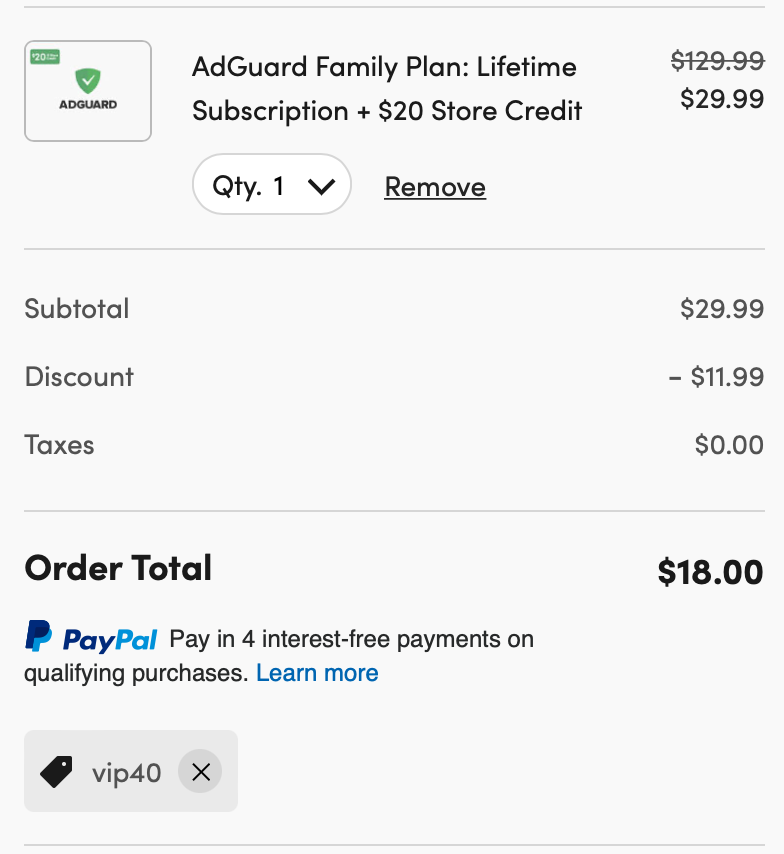This screenshot has height=854, width=784.
Task: Click the chevron arrow in quantity selector
Action: point(321,187)
